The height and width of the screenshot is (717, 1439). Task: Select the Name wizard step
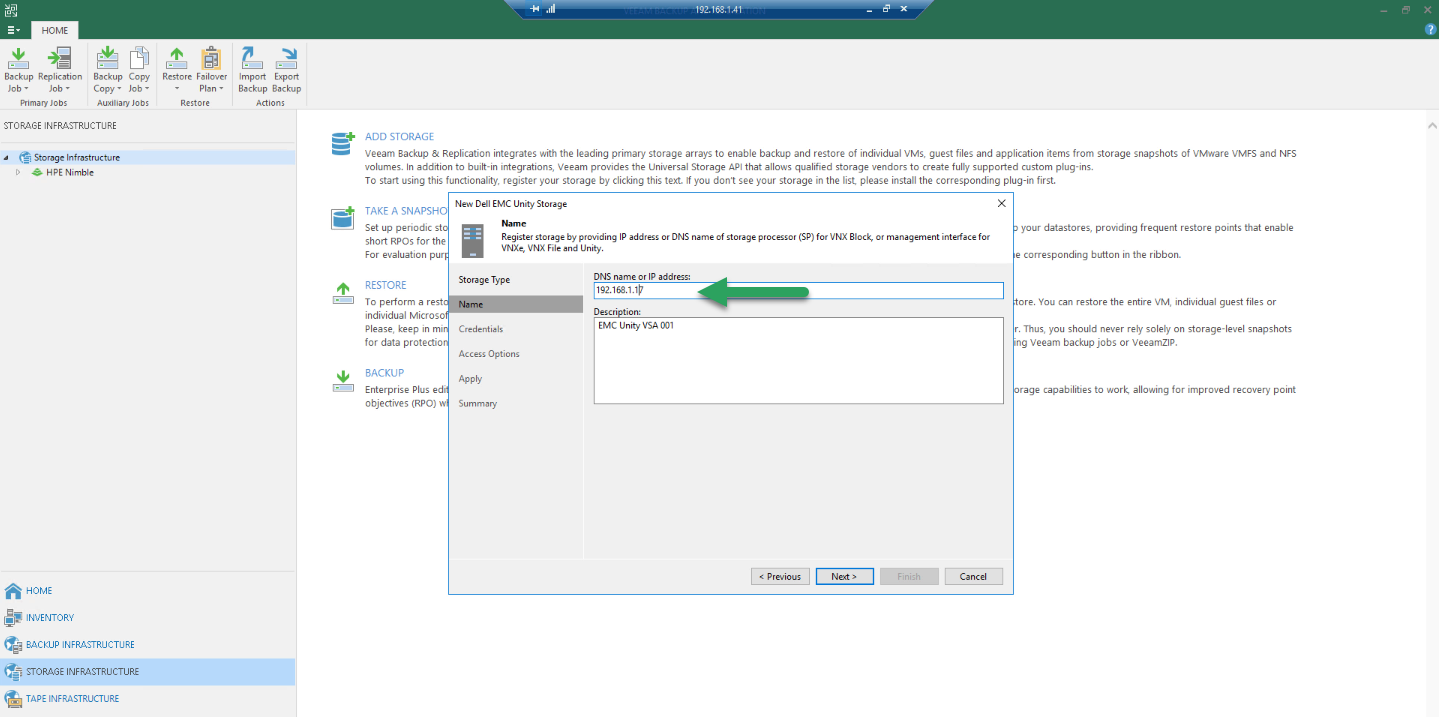[516, 304]
